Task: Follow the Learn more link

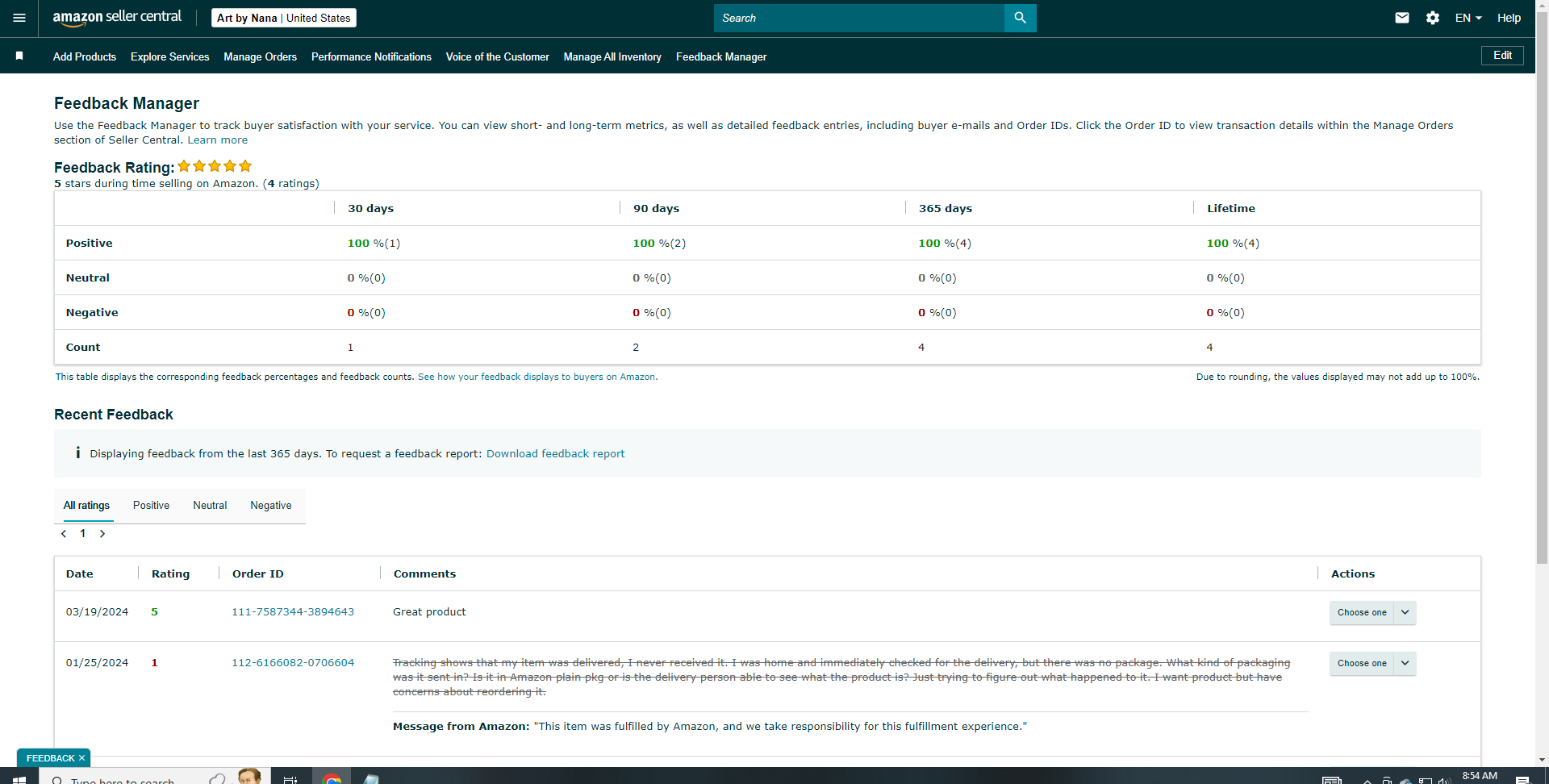Action: (218, 140)
